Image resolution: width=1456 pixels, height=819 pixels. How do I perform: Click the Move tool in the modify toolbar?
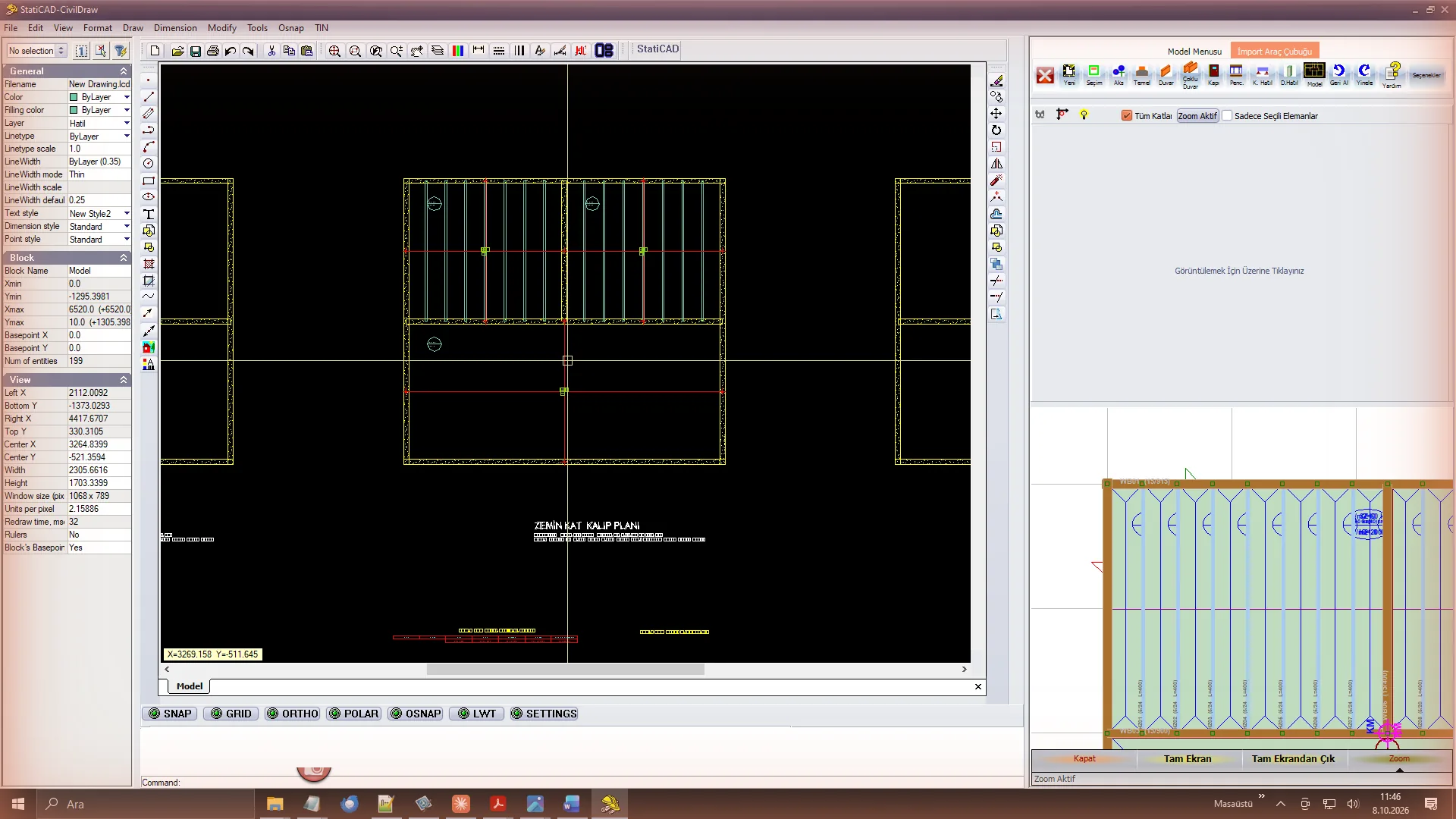pos(996,114)
